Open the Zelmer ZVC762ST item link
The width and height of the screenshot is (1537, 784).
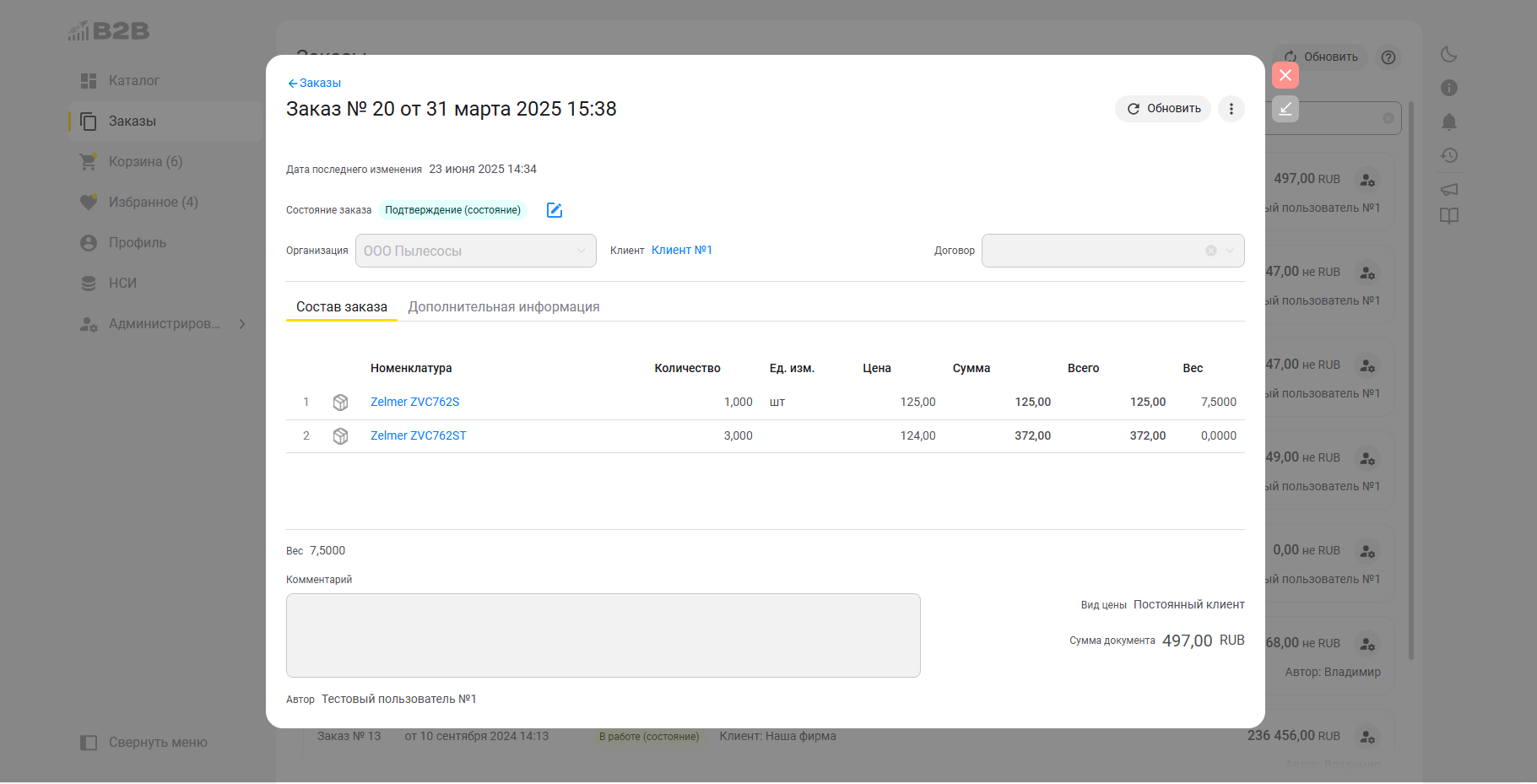(x=419, y=436)
